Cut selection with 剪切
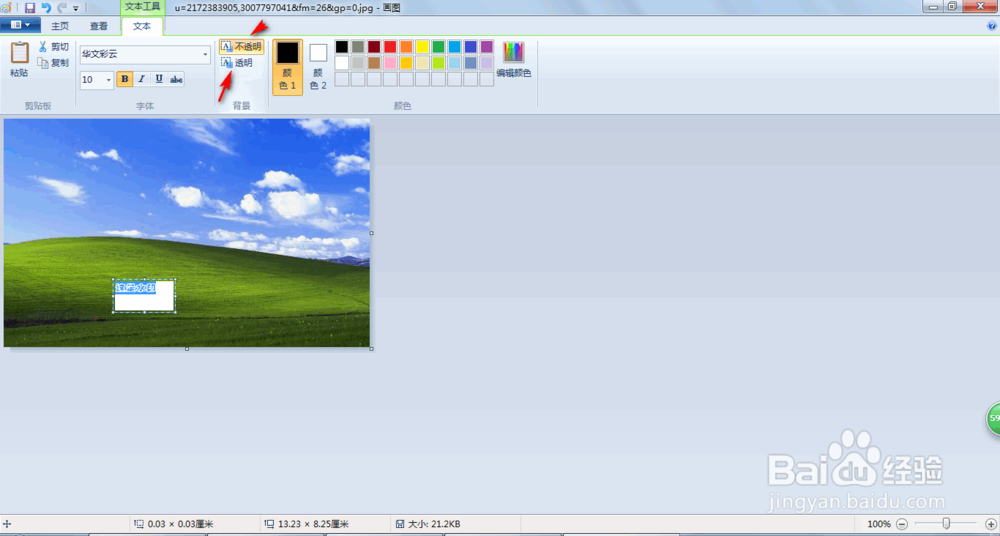The height and width of the screenshot is (536, 1000). 54,47
